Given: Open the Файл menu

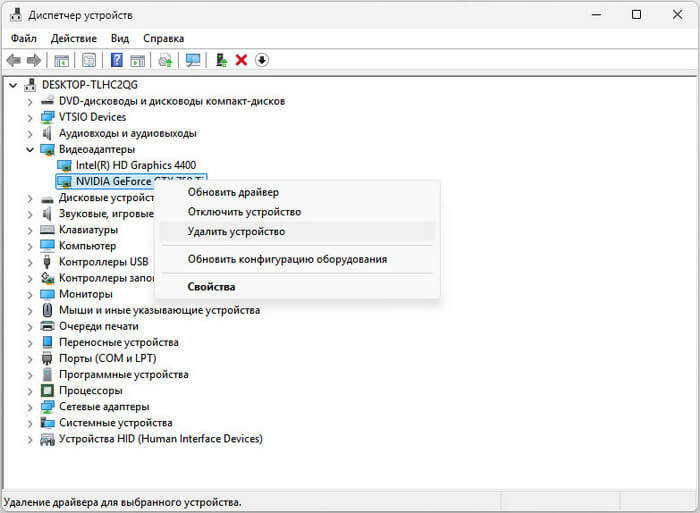Looking at the screenshot, I should (24, 38).
